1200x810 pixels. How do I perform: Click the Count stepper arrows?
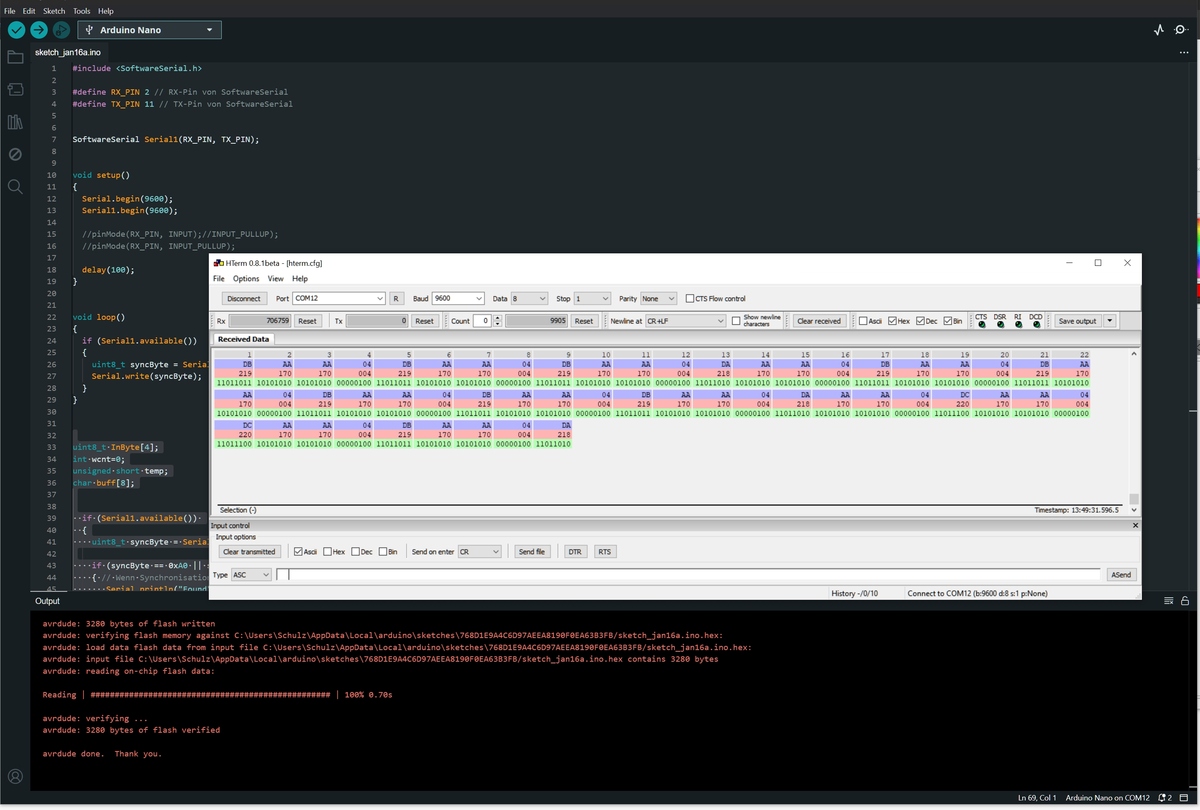[x=497, y=321]
